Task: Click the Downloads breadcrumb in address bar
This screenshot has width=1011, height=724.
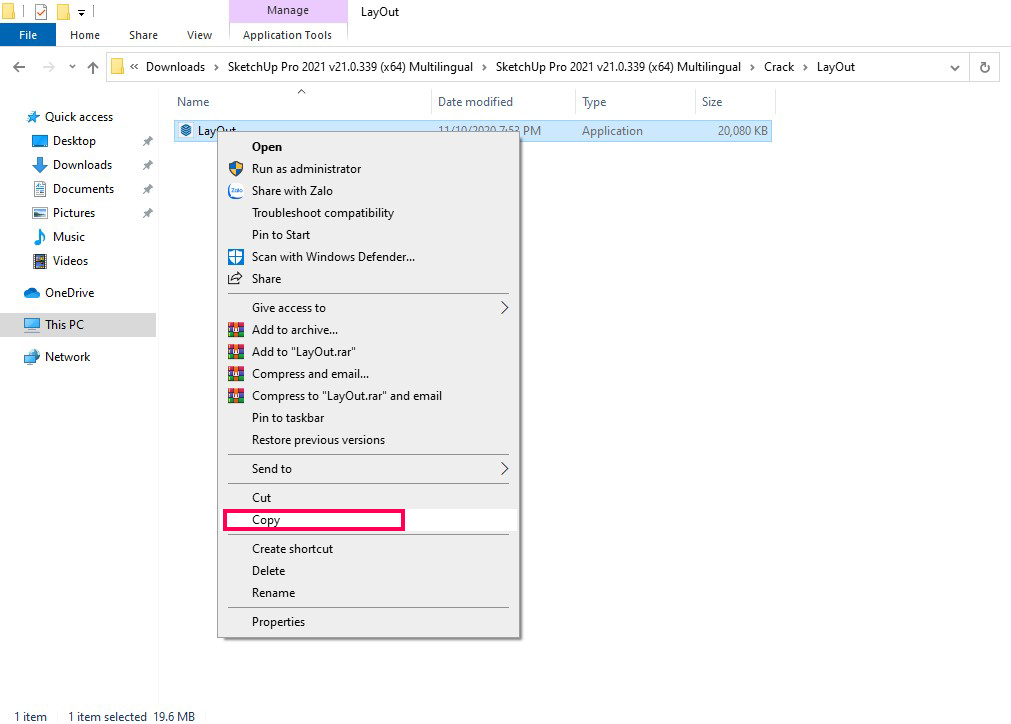Action: click(175, 67)
